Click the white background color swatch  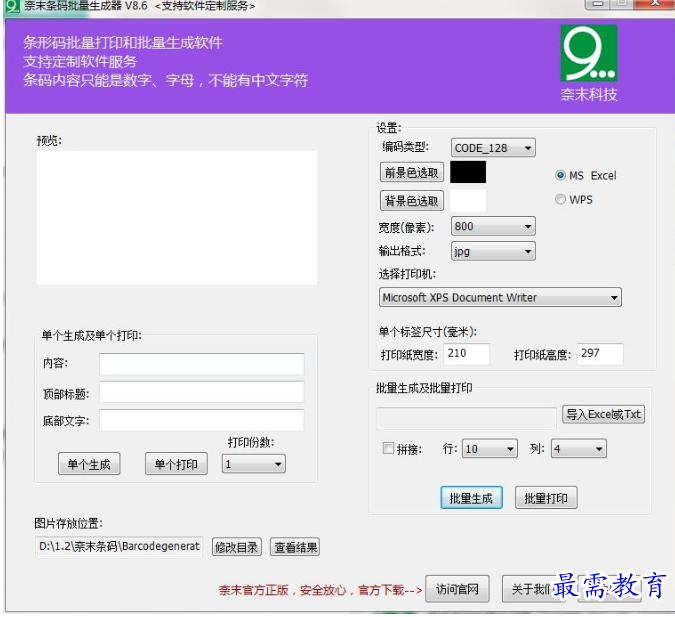pos(468,200)
